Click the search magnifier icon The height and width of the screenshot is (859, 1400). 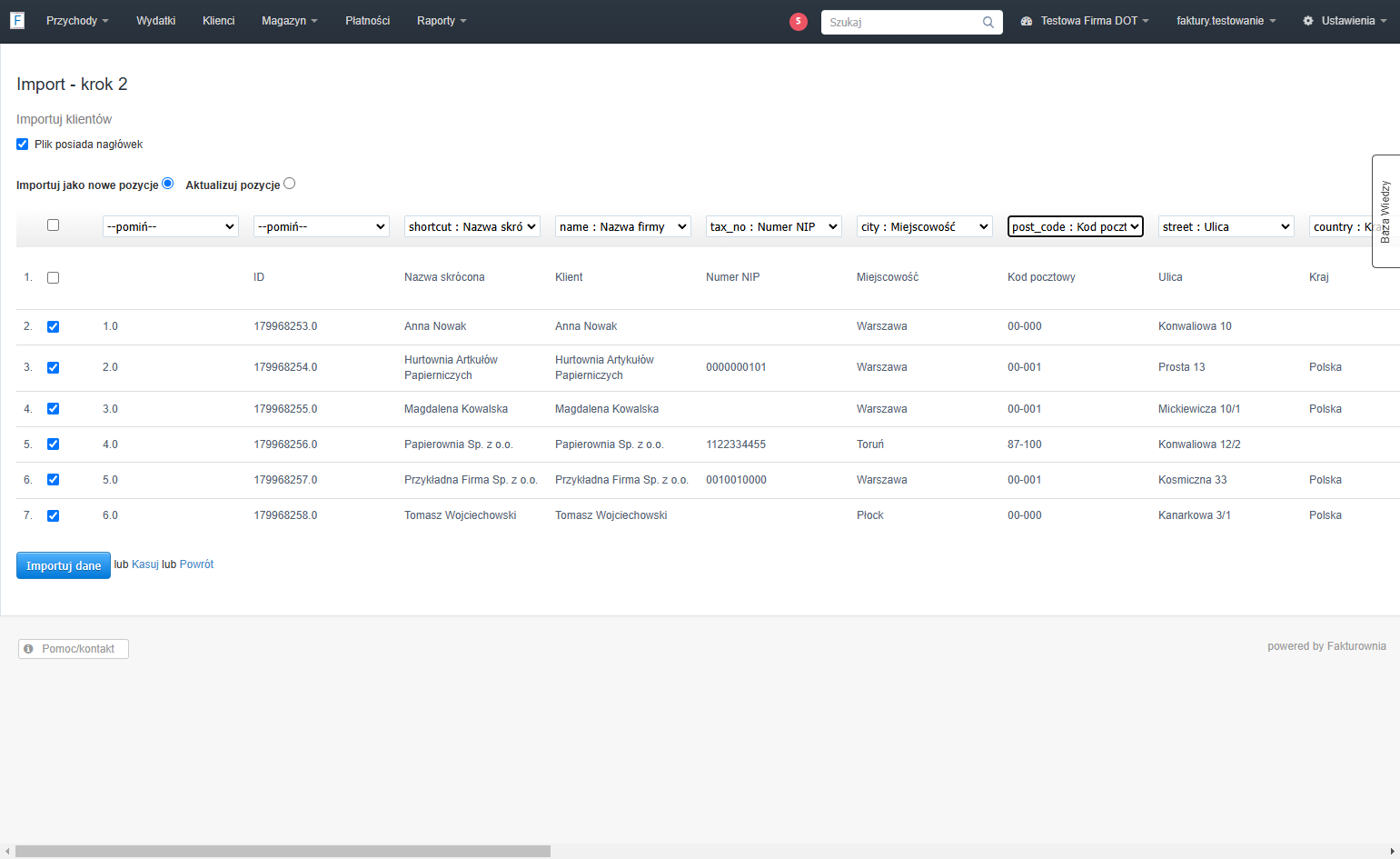pyautogui.click(x=988, y=22)
